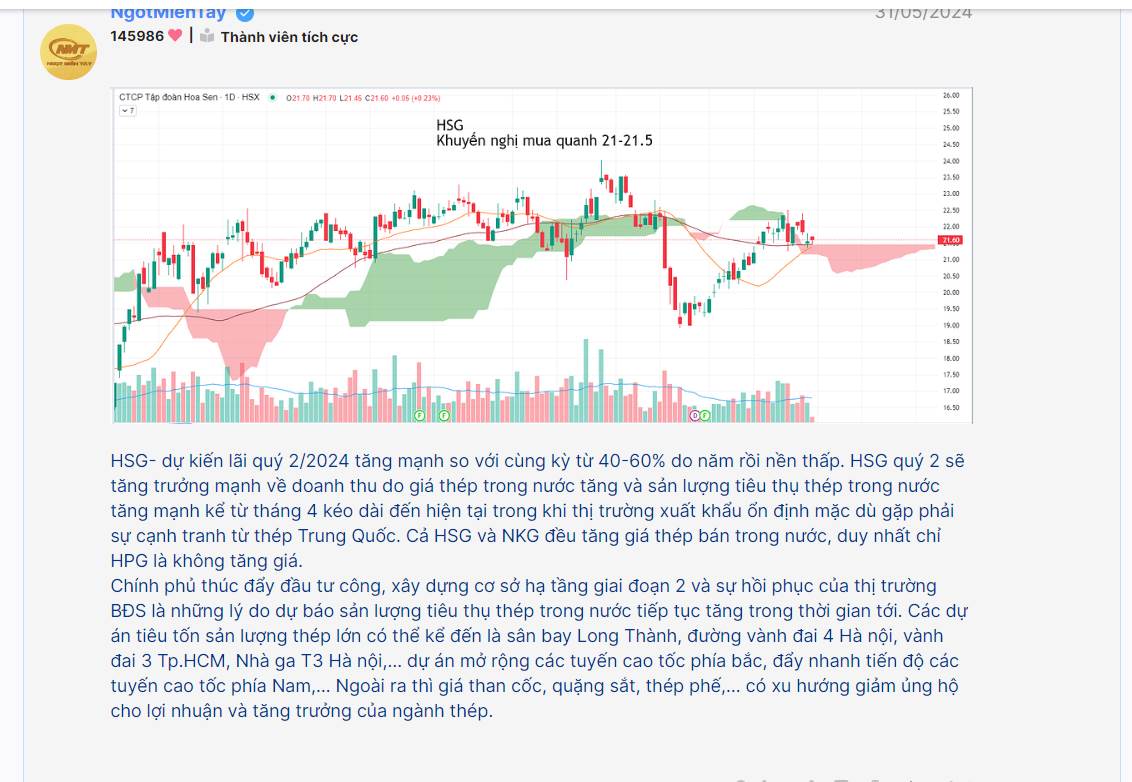Viewport: 1132px width, 782px height.
Task: Click the NMT user avatar
Action: tap(68, 52)
